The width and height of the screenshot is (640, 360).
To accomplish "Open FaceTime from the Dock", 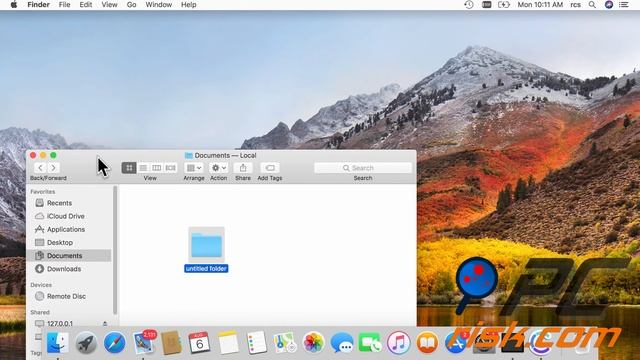I will 370,342.
